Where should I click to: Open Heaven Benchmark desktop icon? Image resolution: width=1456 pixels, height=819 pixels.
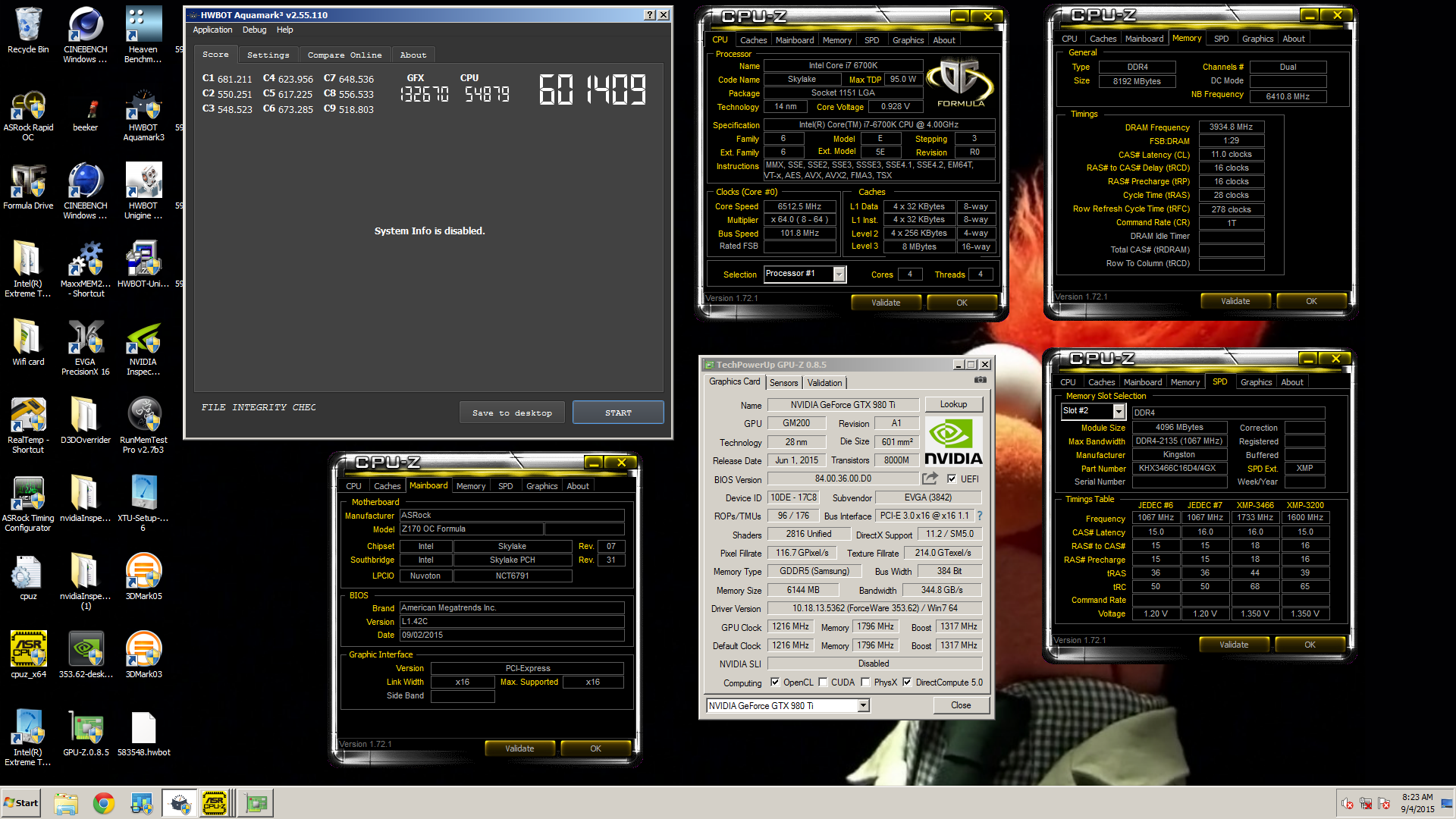click(x=143, y=35)
